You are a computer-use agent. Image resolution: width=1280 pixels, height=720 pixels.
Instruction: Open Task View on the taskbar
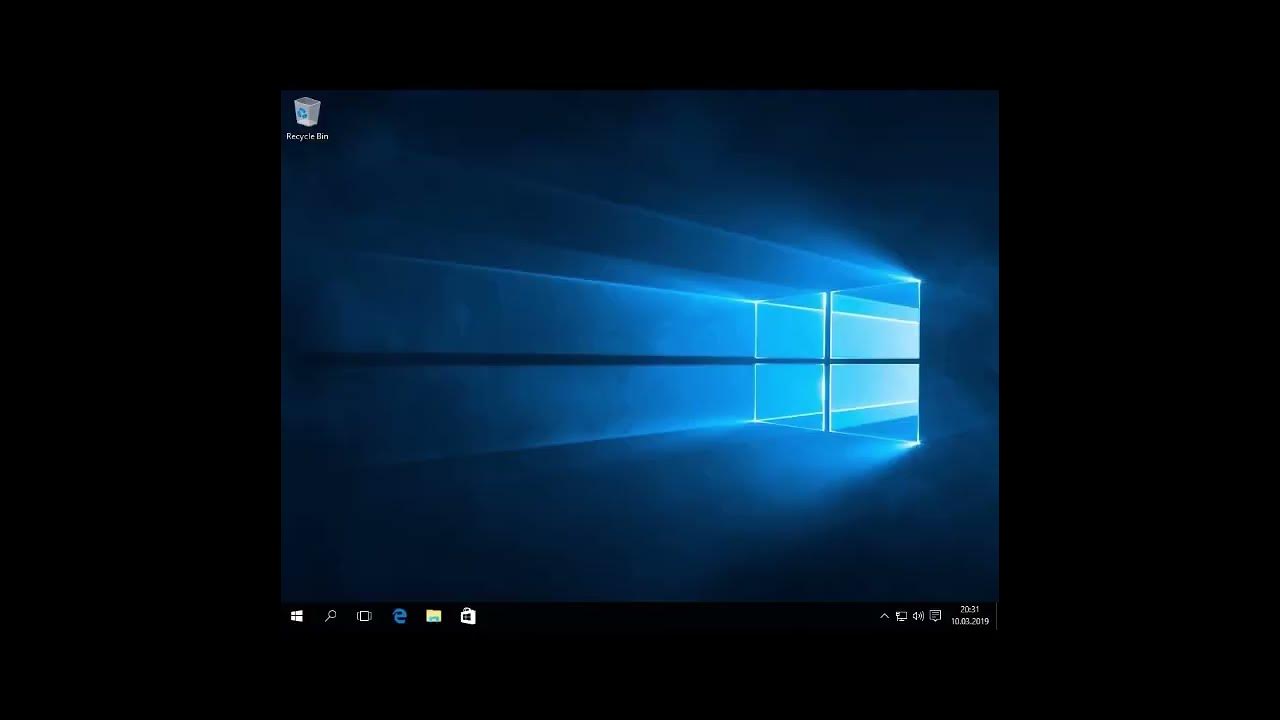364,617
